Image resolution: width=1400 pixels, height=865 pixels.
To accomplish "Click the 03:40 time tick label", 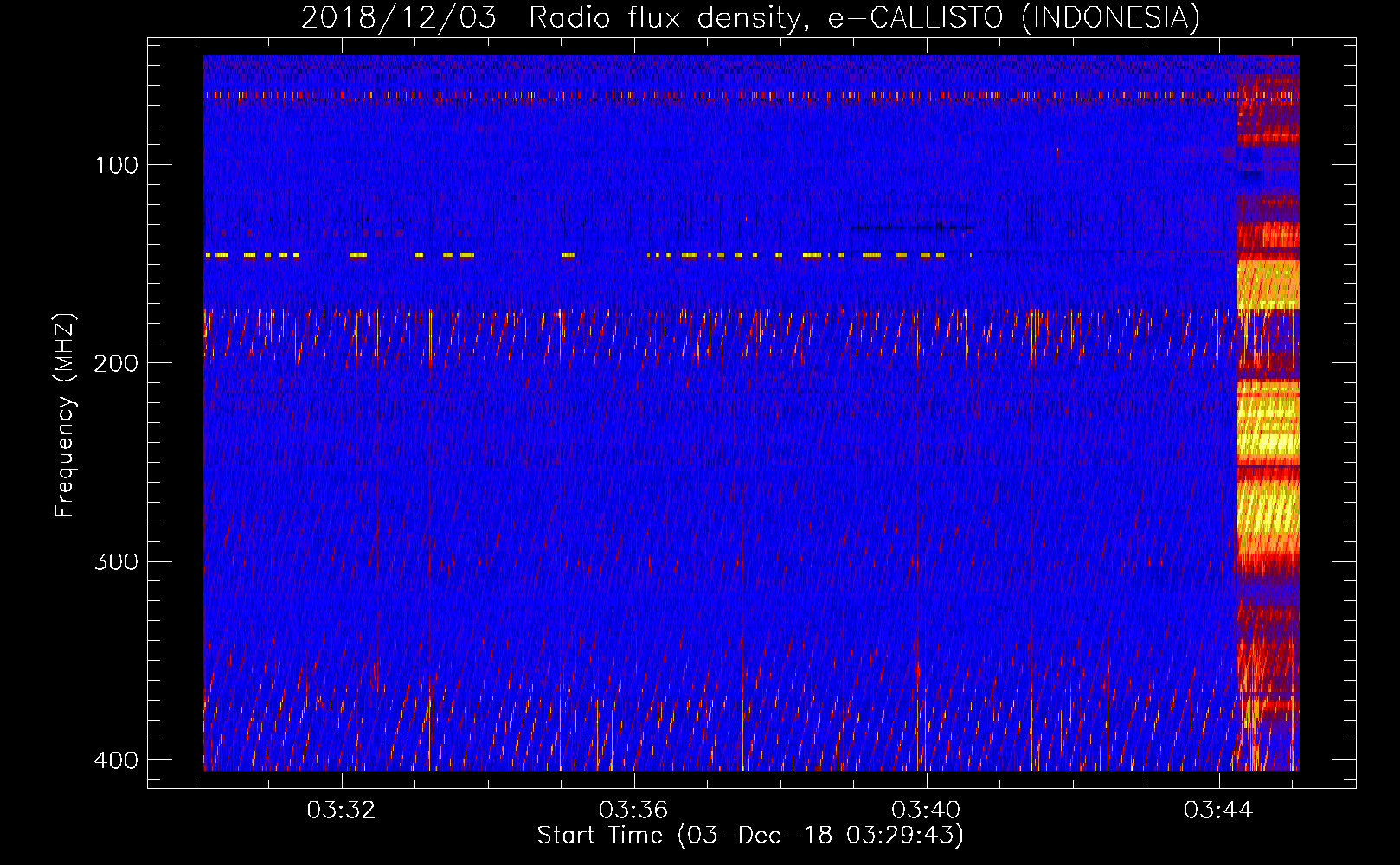I will point(927,811).
